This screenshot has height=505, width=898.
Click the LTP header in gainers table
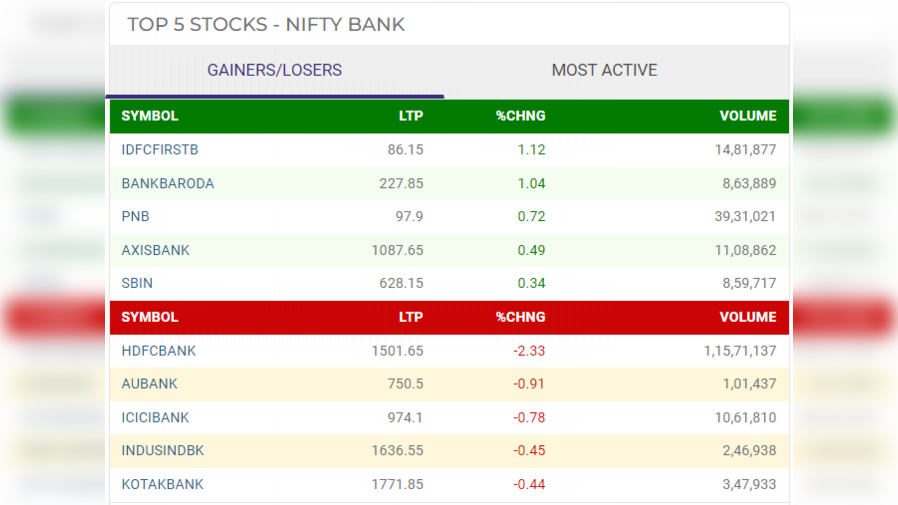[x=411, y=116]
